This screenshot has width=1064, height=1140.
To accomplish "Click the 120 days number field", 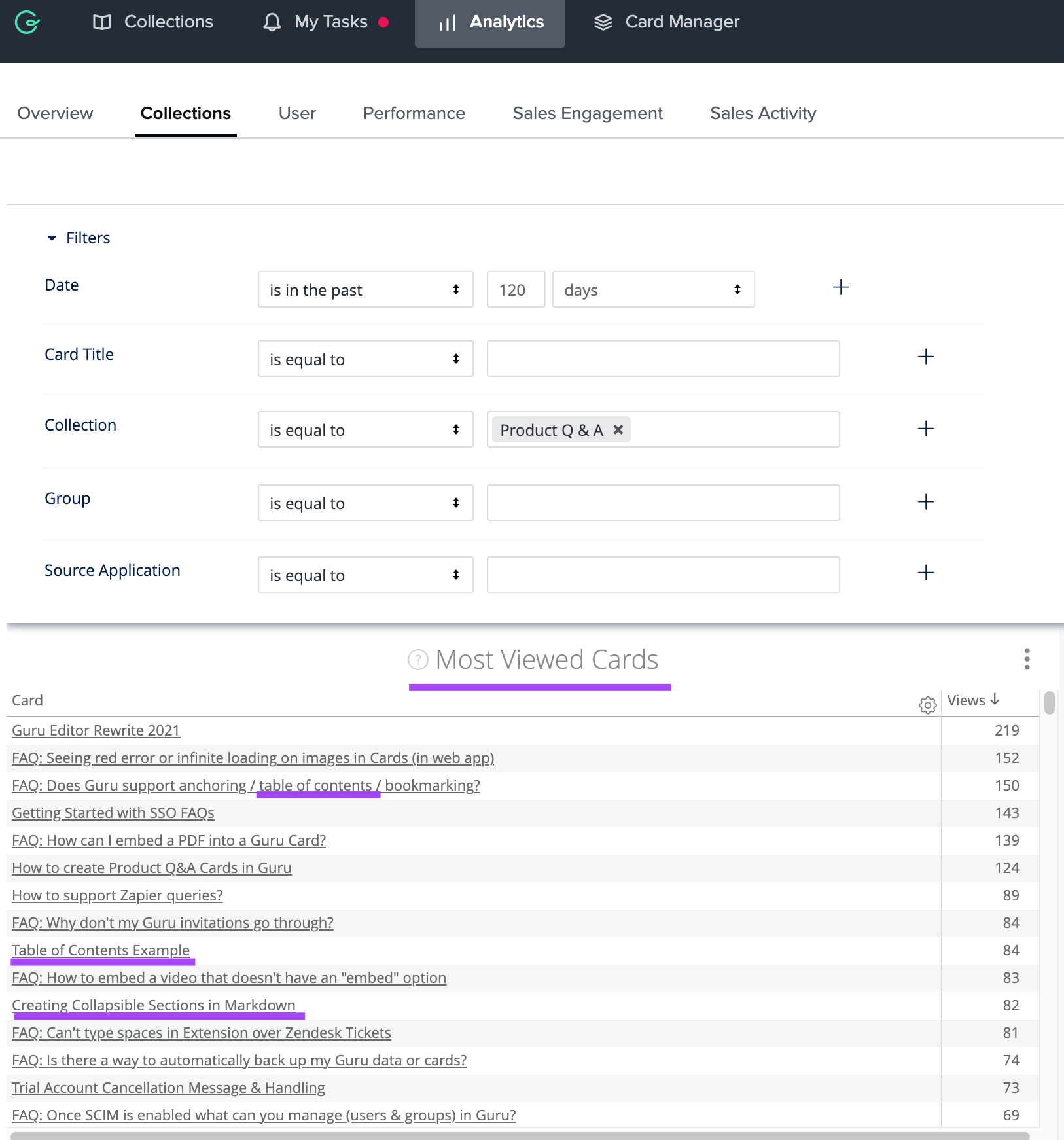I will click(516, 289).
